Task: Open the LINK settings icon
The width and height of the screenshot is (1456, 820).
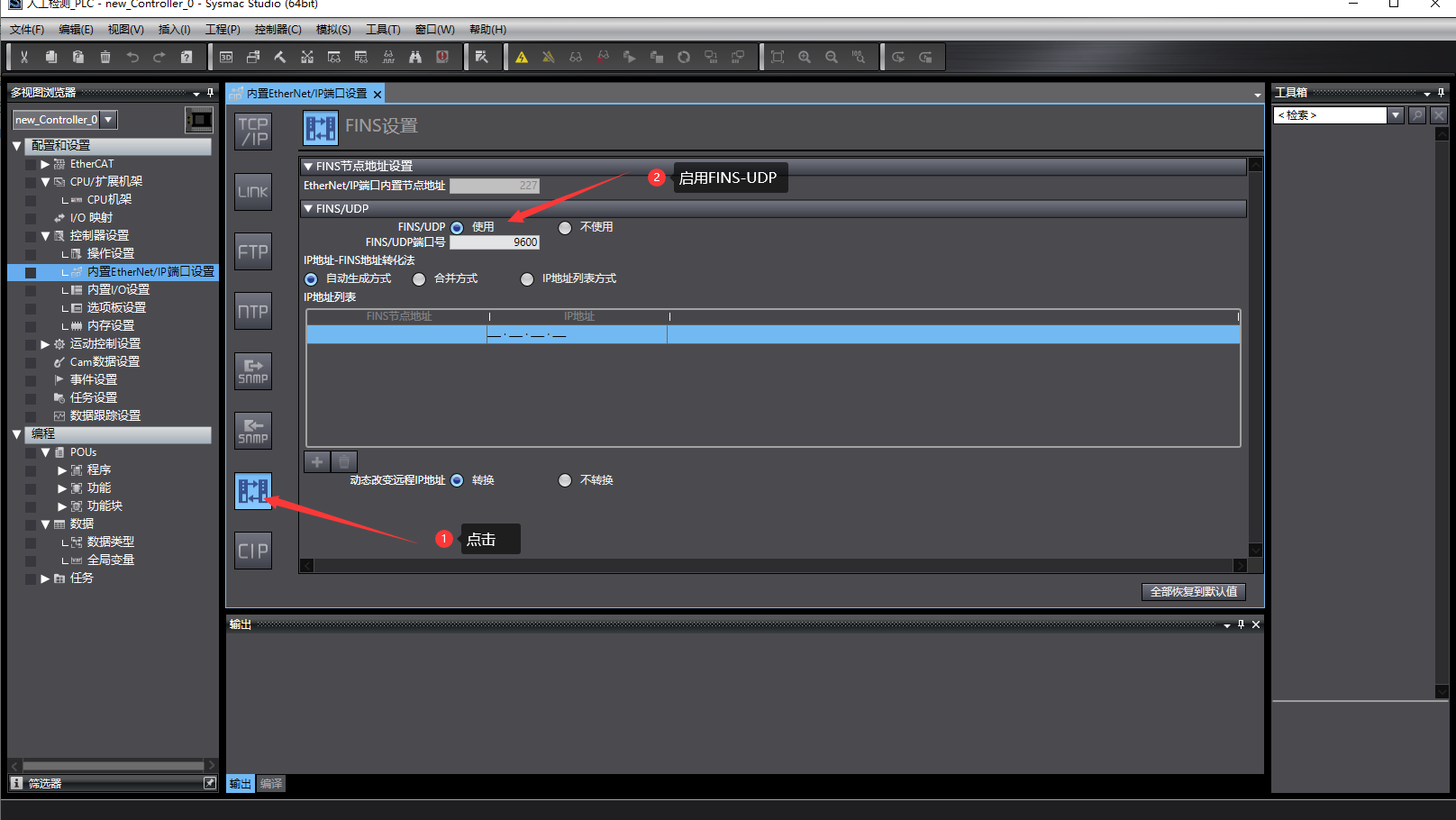Action: [253, 192]
